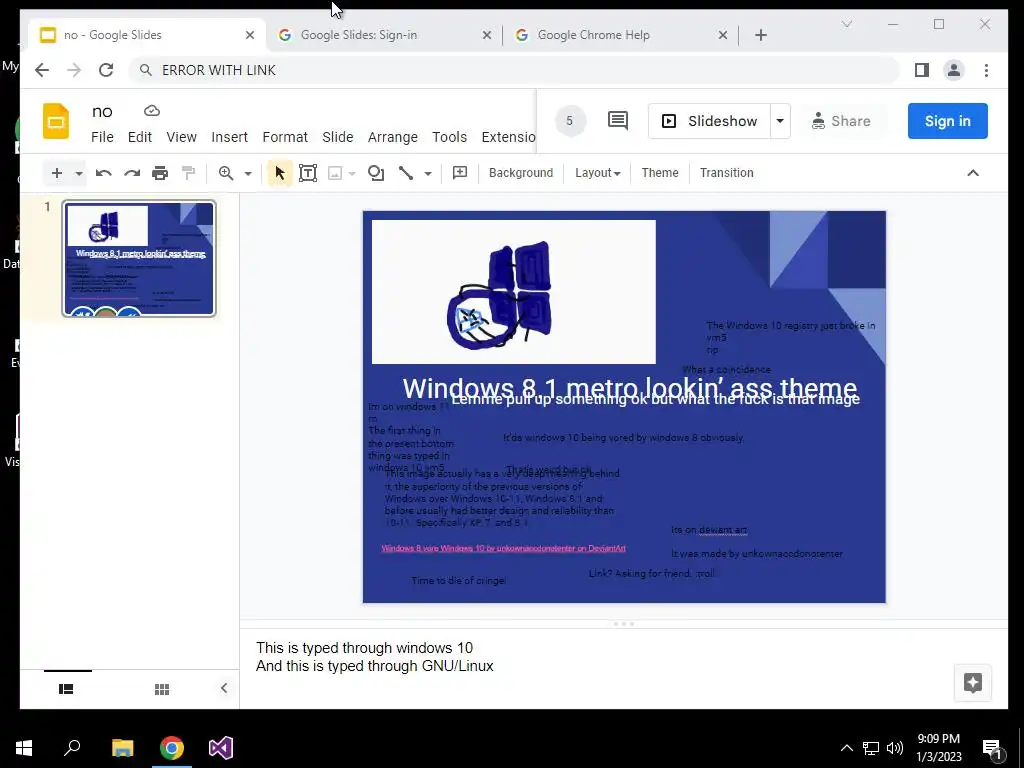Click Chrome back arrow
Image resolution: width=1024 pixels, height=768 pixels.
pos(42,70)
